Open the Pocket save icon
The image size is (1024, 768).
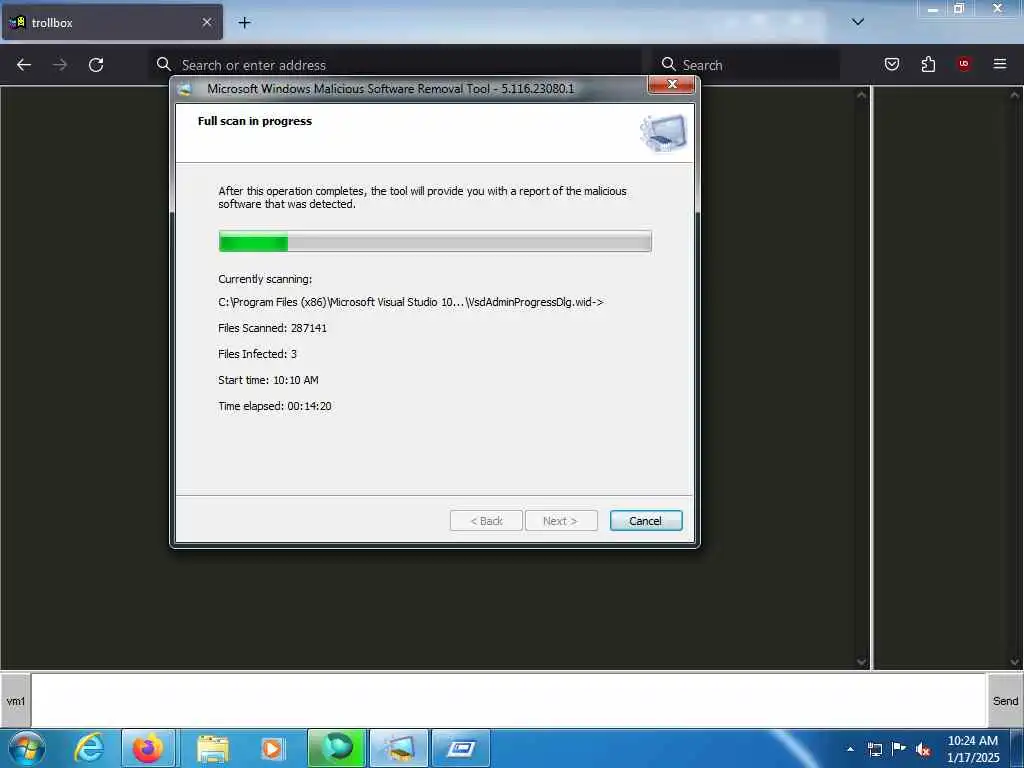click(892, 64)
